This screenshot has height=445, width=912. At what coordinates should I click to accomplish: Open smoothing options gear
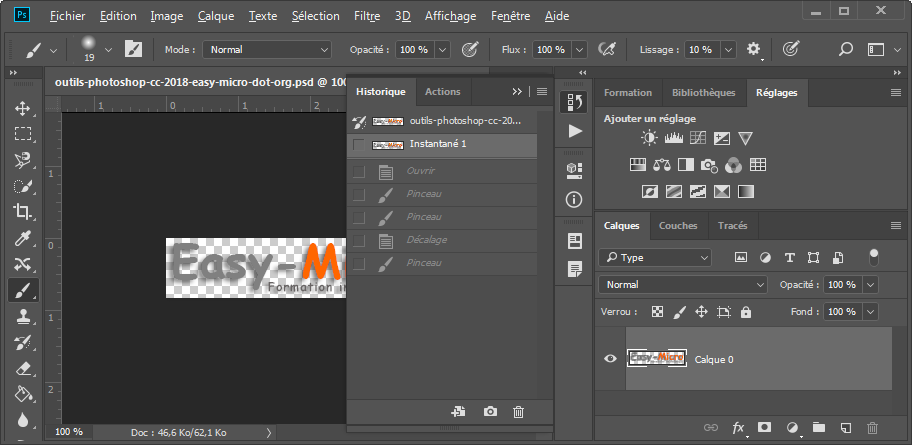[754, 49]
